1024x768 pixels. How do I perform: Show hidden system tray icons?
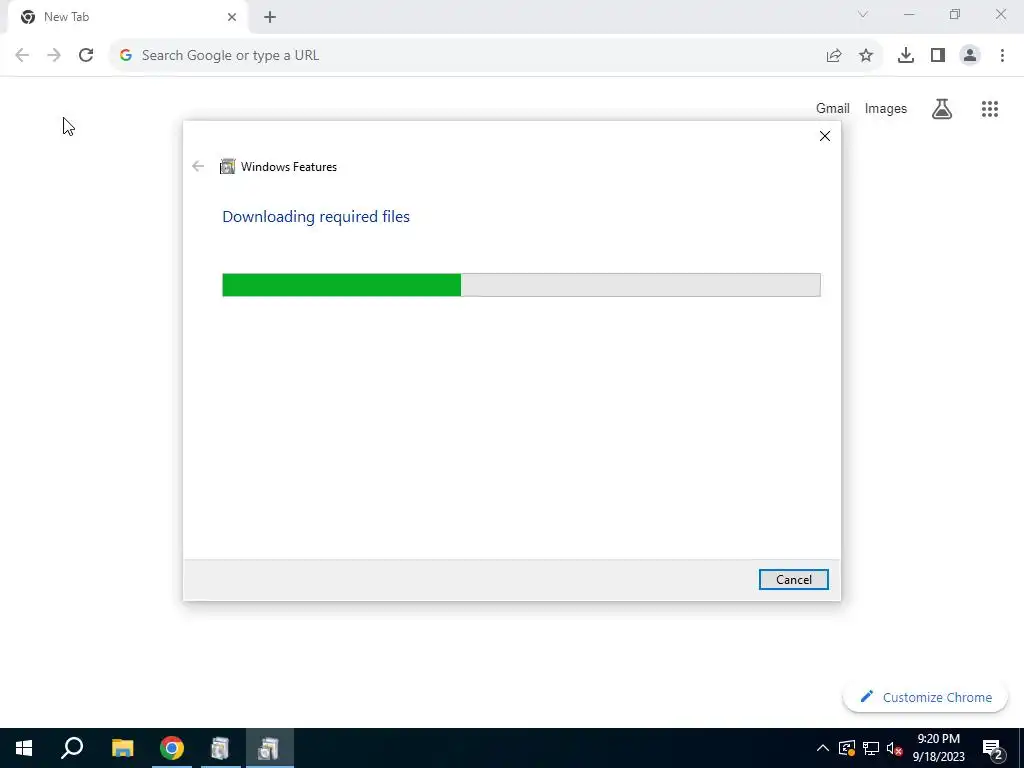coord(823,748)
